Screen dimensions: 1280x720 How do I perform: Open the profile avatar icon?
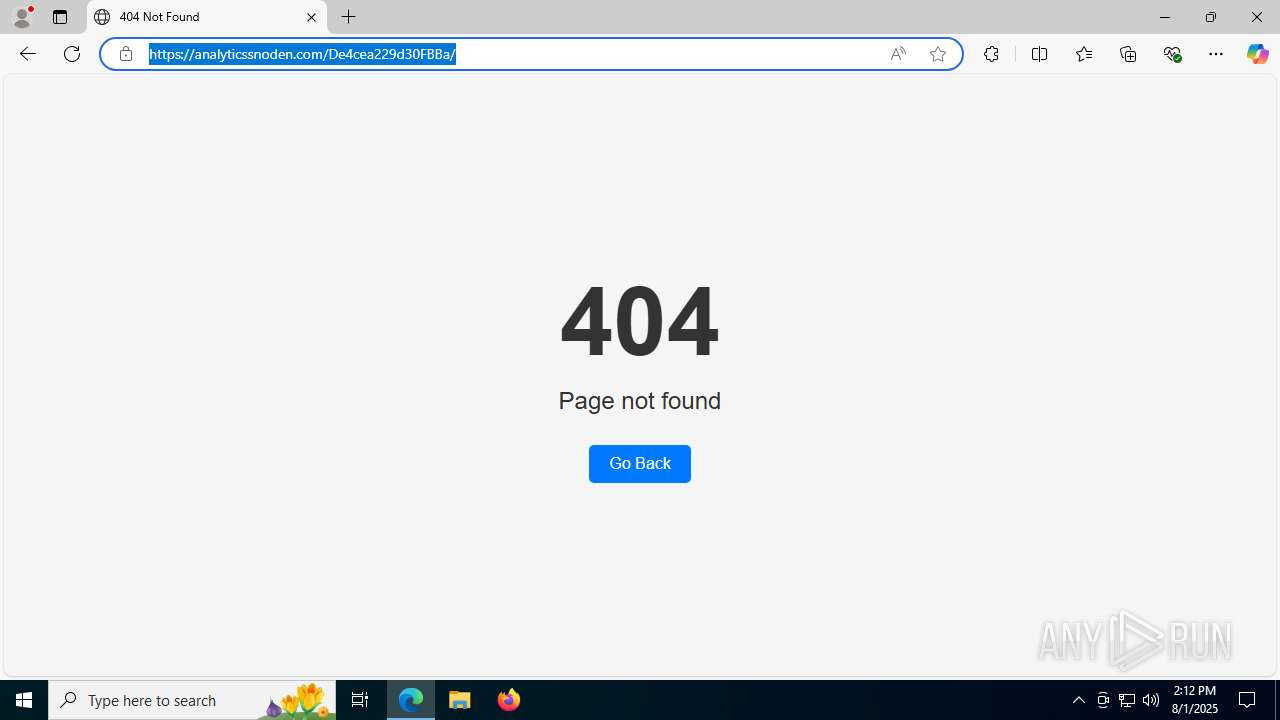point(22,17)
